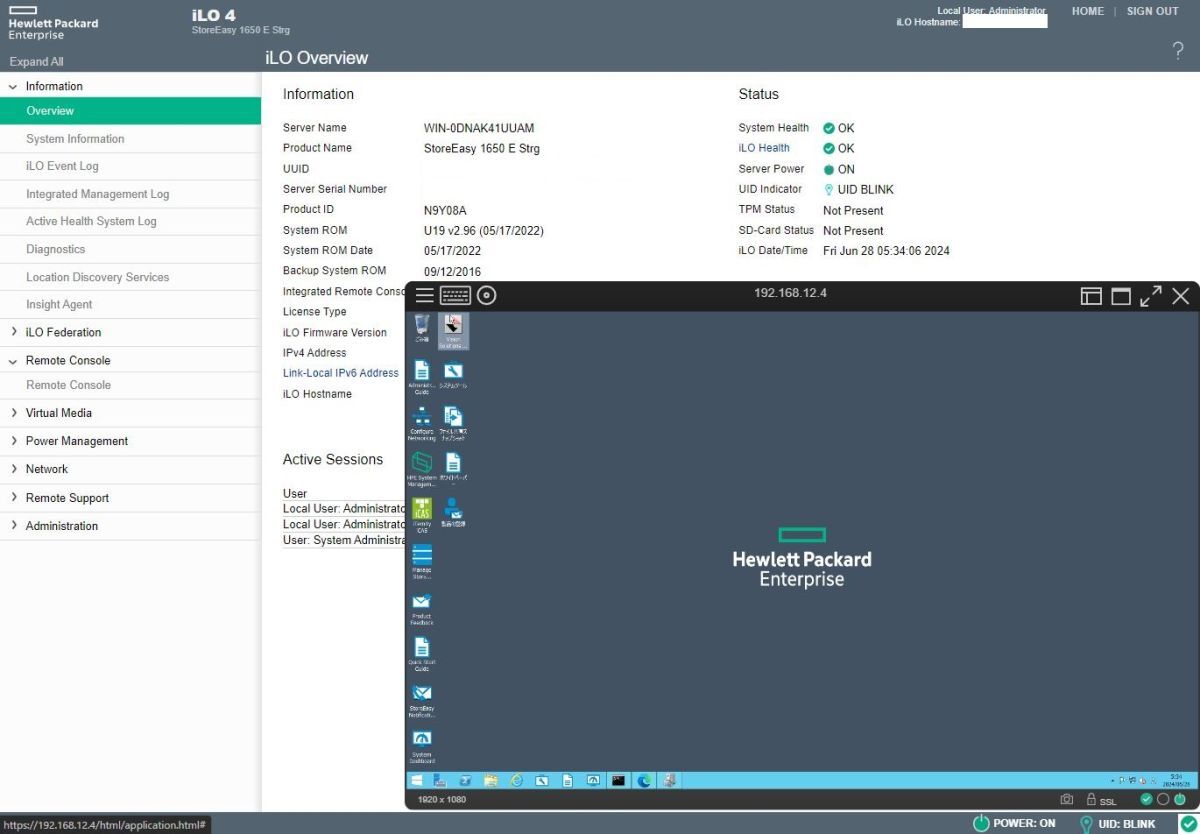1200x834 pixels.
Task: Select Overview in the navigation
Action: pos(130,111)
